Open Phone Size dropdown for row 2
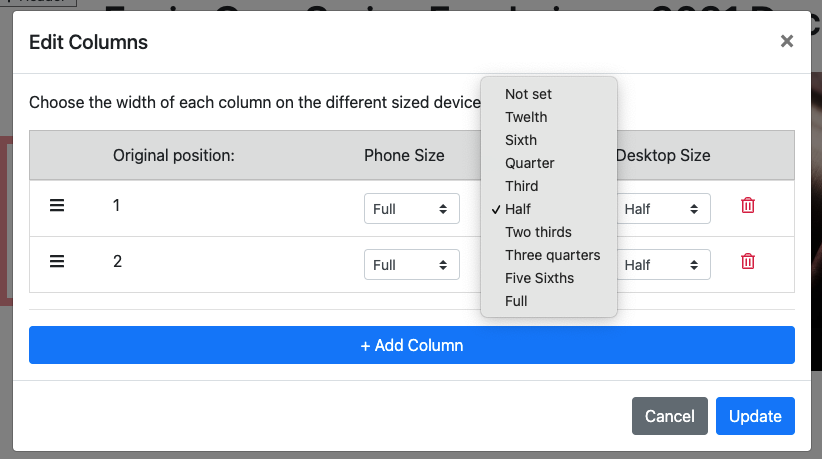Image resolution: width=822 pixels, height=459 pixels. click(411, 265)
